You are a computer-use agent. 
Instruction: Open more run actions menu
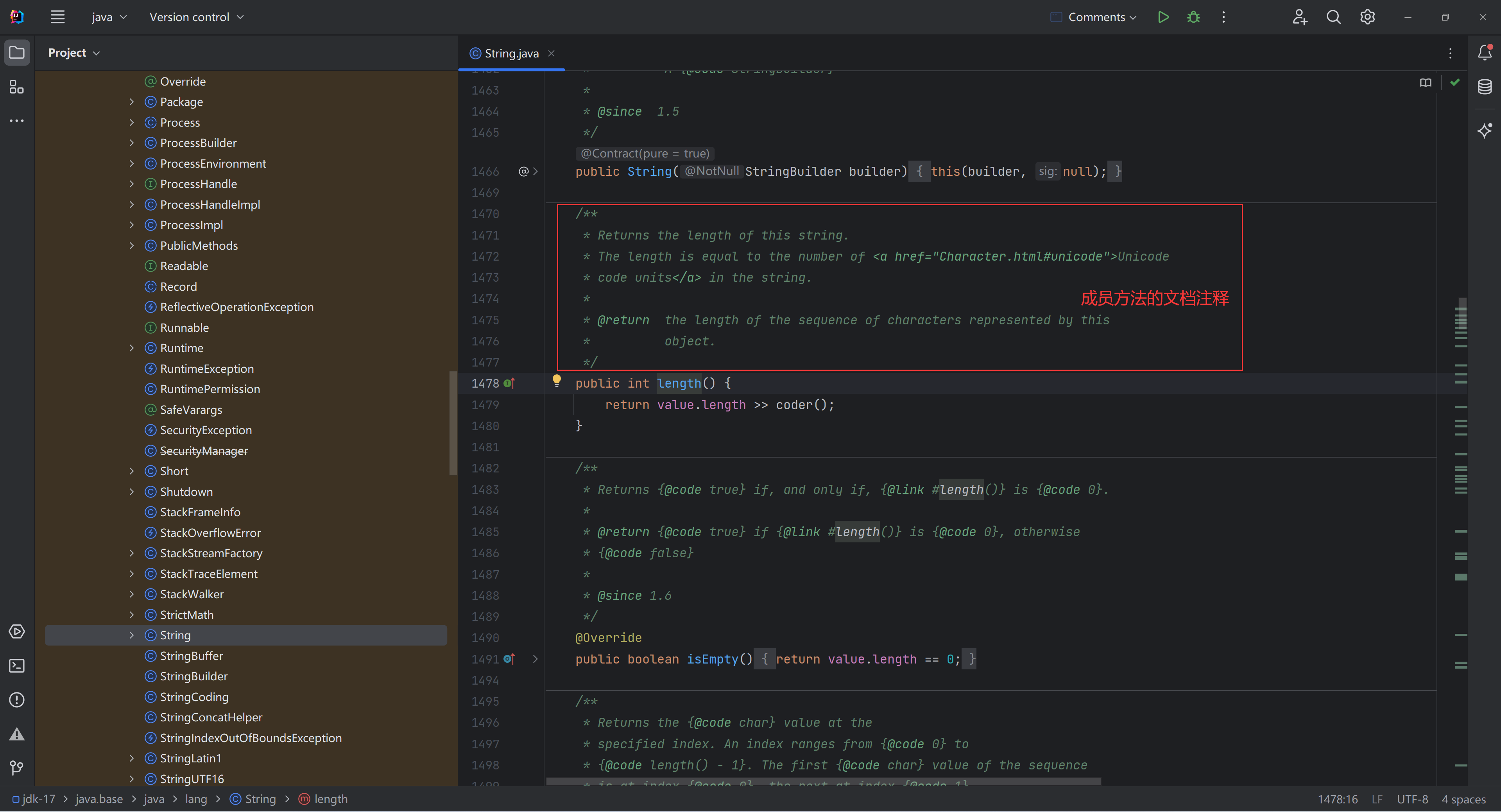pos(1223,17)
